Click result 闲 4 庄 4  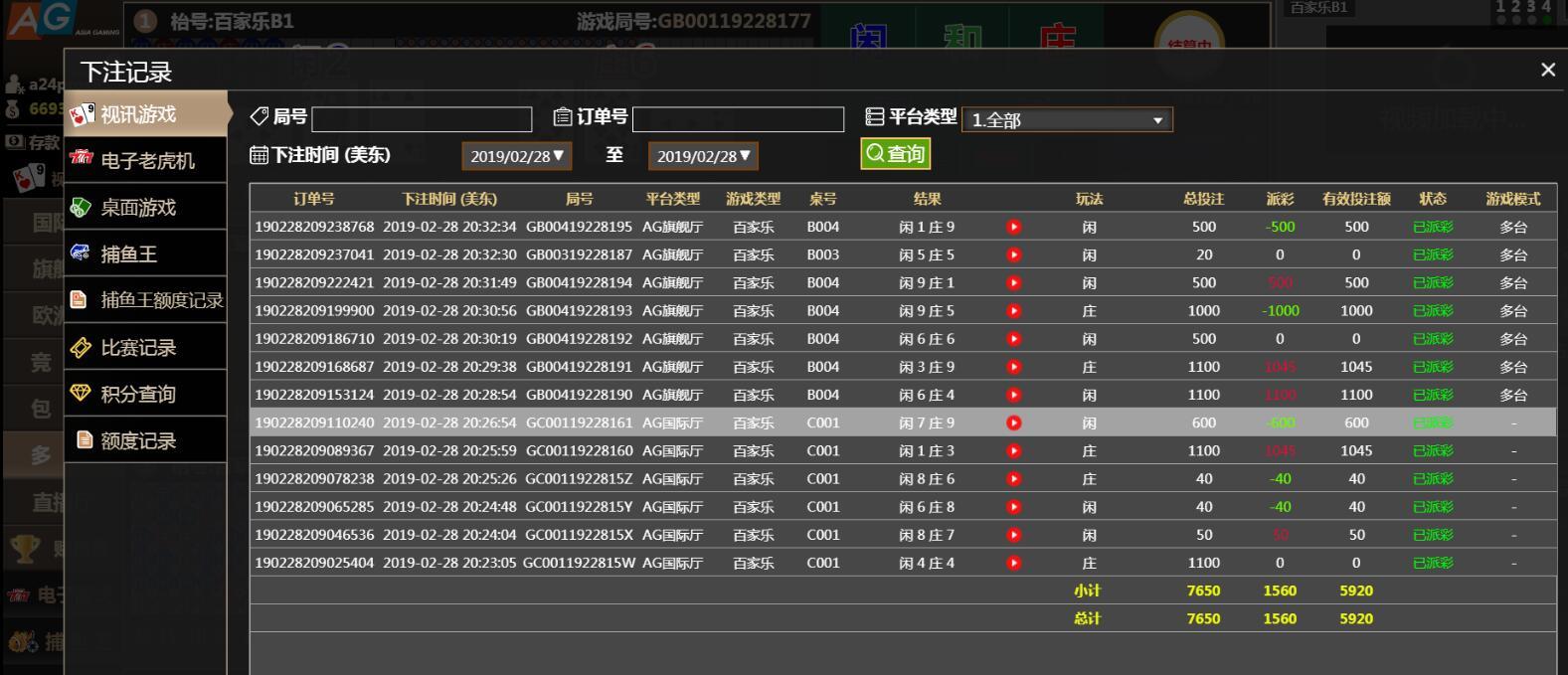click(x=927, y=563)
